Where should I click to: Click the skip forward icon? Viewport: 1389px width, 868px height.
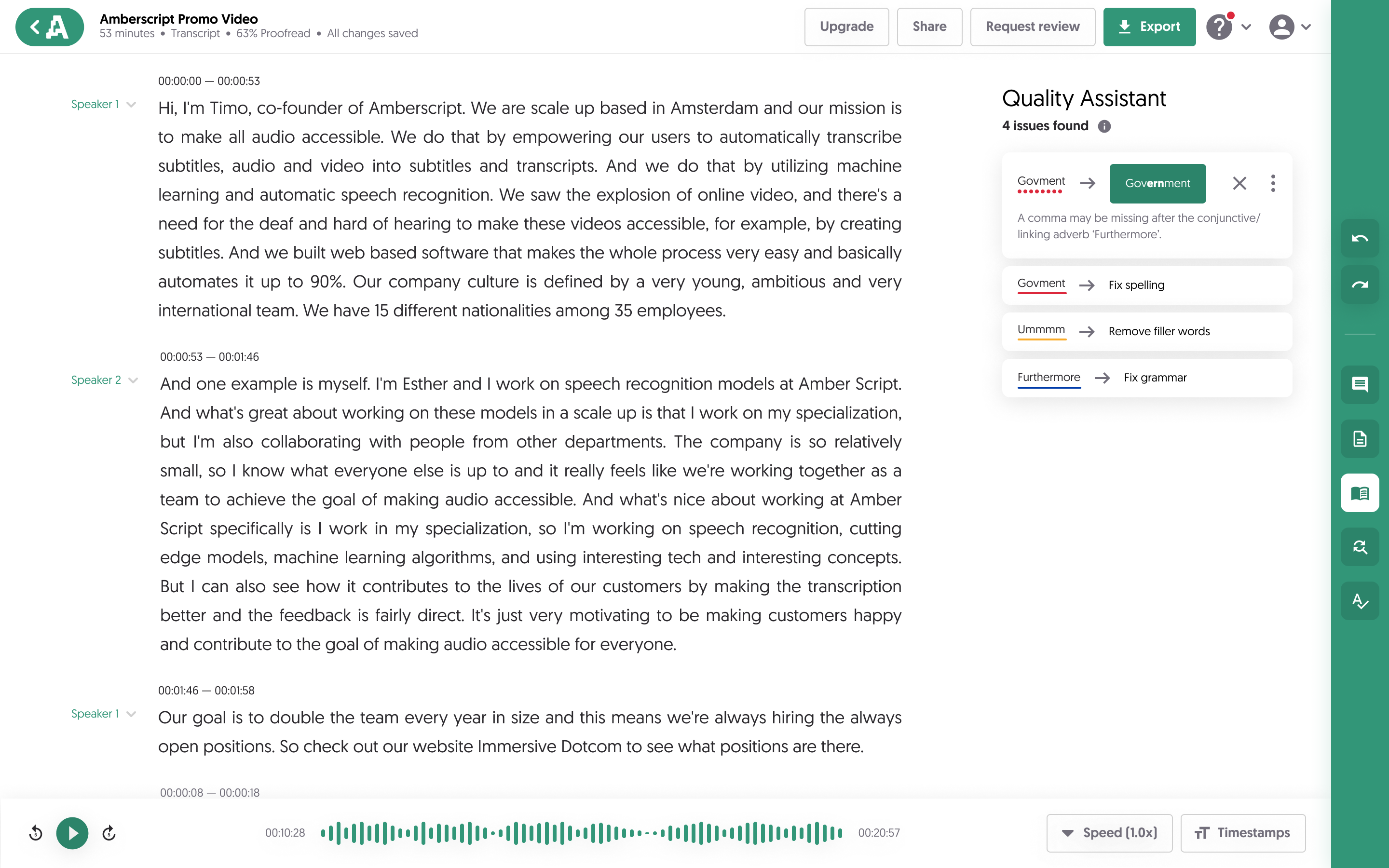pyautogui.click(x=109, y=833)
